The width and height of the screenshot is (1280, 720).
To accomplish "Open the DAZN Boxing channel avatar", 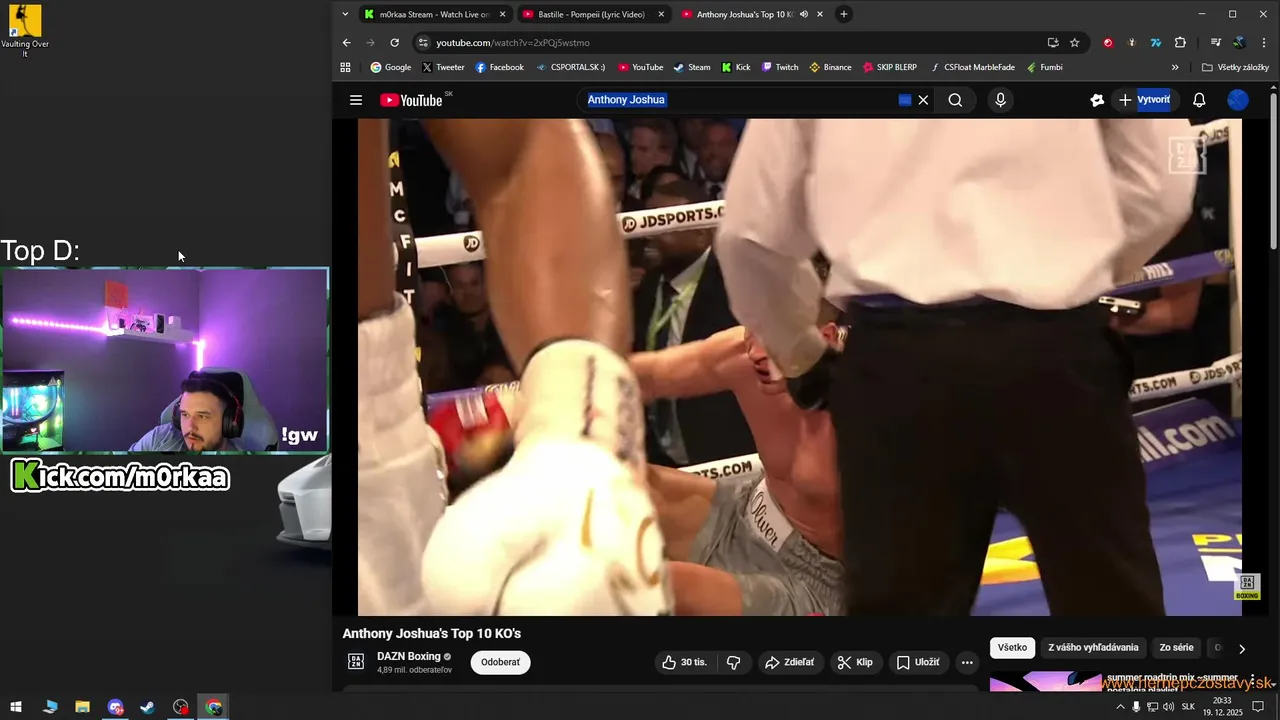I will (x=356, y=661).
